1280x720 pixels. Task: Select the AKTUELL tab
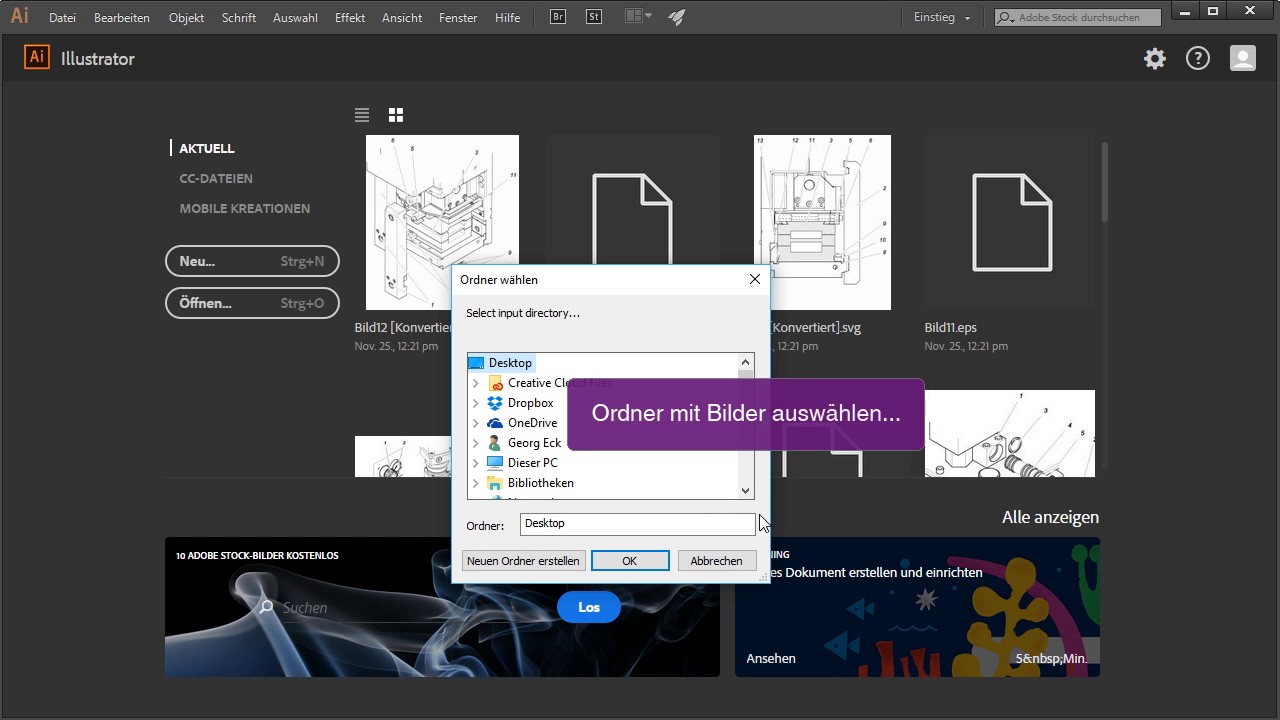tap(207, 148)
